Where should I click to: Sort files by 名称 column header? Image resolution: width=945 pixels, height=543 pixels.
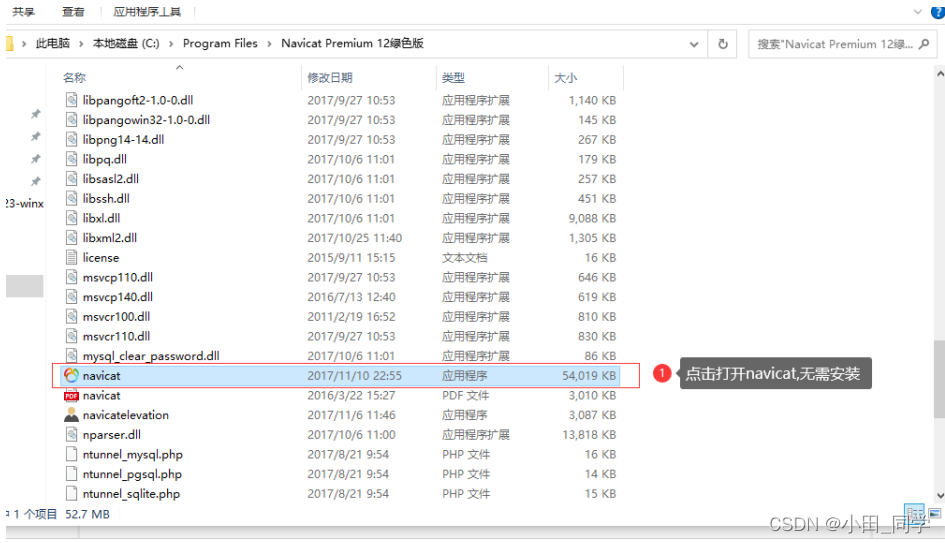[75, 78]
